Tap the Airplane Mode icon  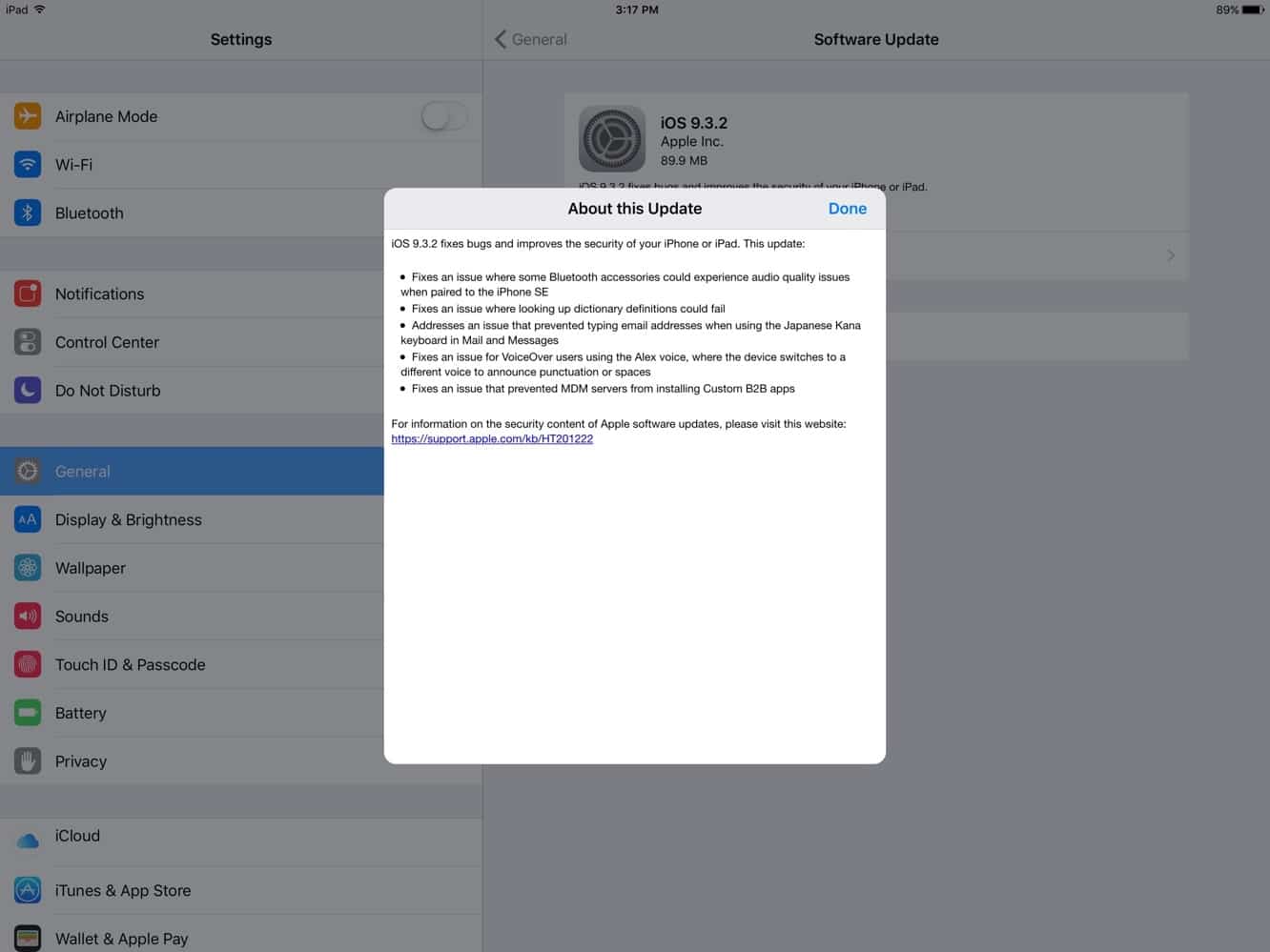(28, 116)
